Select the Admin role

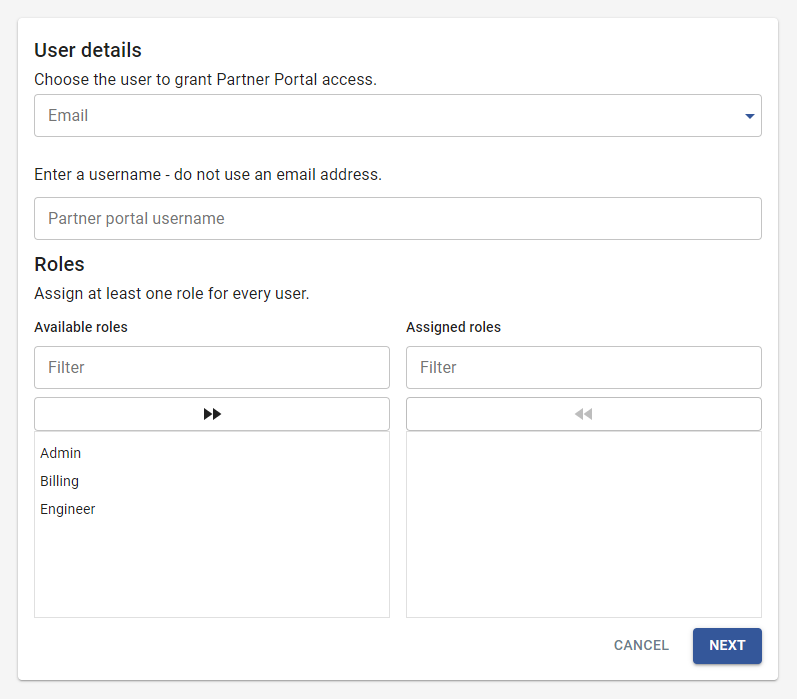61,453
